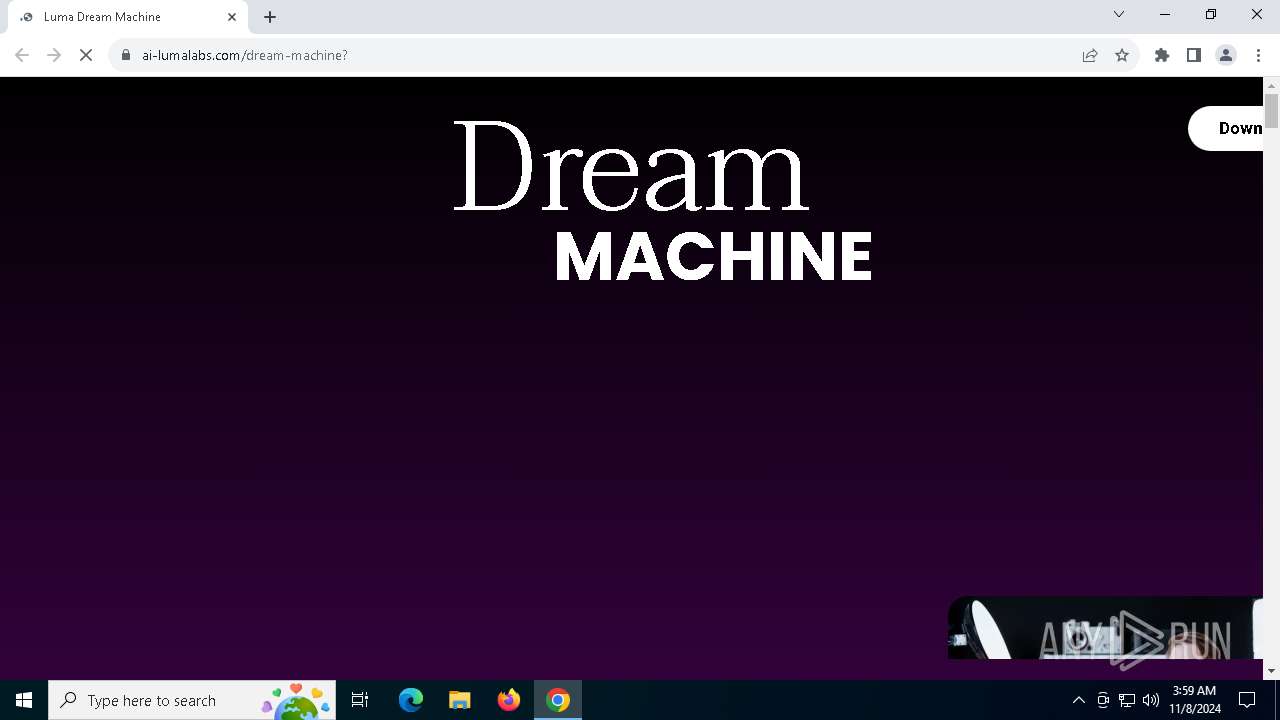Restore down the Chrome window

pos(1211,14)
